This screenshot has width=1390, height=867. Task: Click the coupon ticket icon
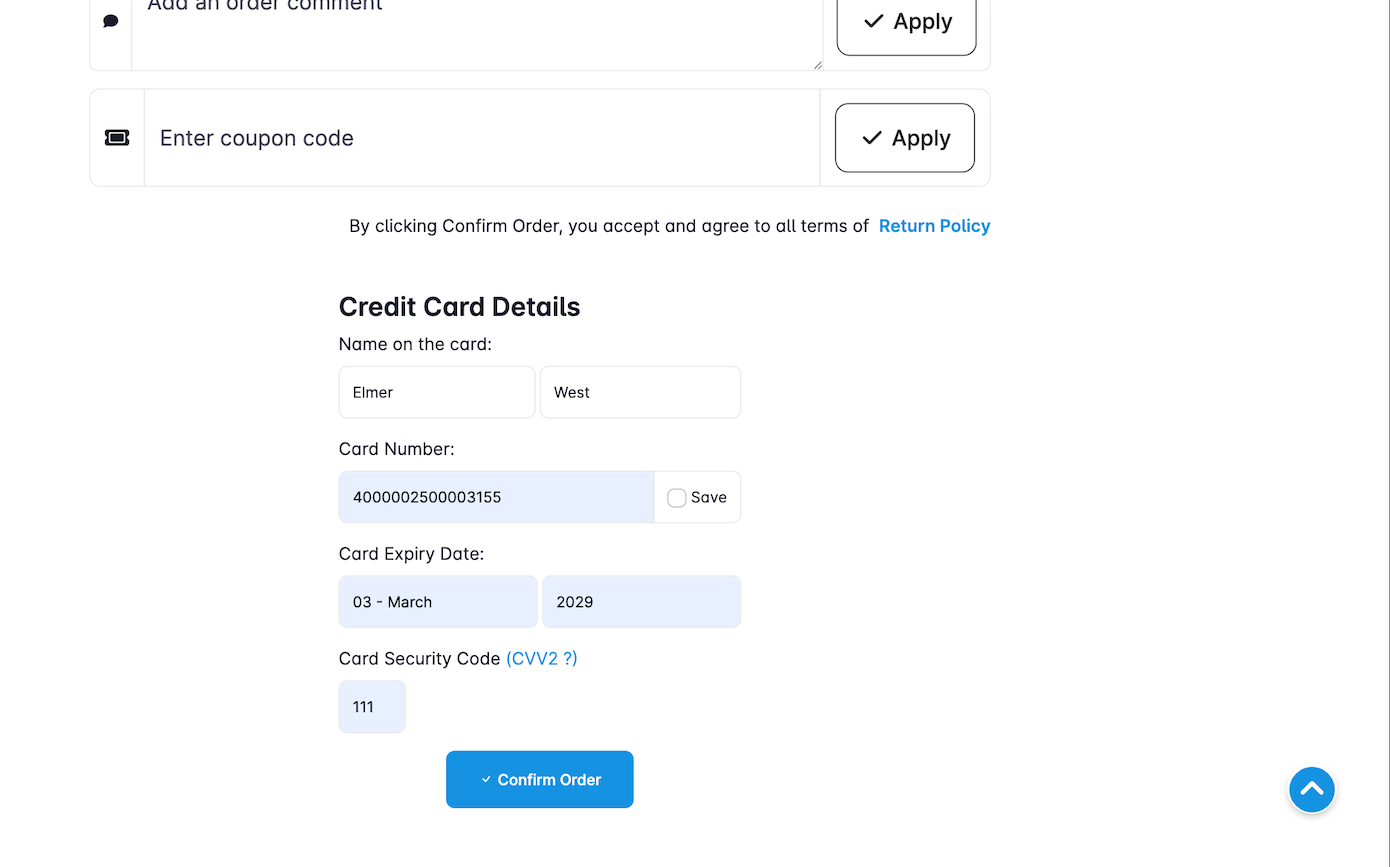[117, 138]
